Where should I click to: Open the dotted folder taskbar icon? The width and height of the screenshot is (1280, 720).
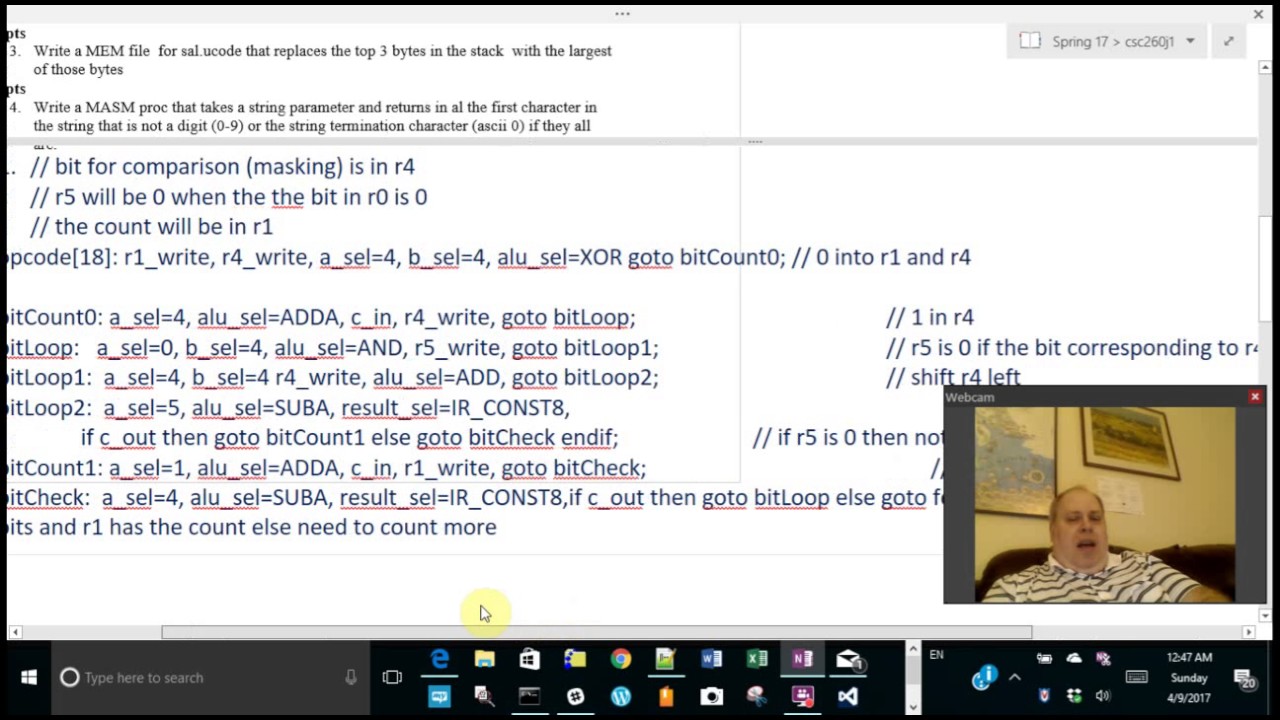575,659
